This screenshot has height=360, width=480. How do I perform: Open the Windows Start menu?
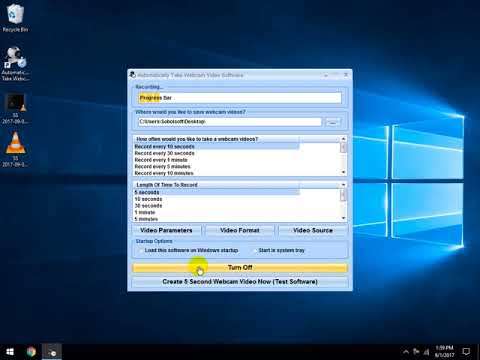pyautogui.click(x=10, y=352)
